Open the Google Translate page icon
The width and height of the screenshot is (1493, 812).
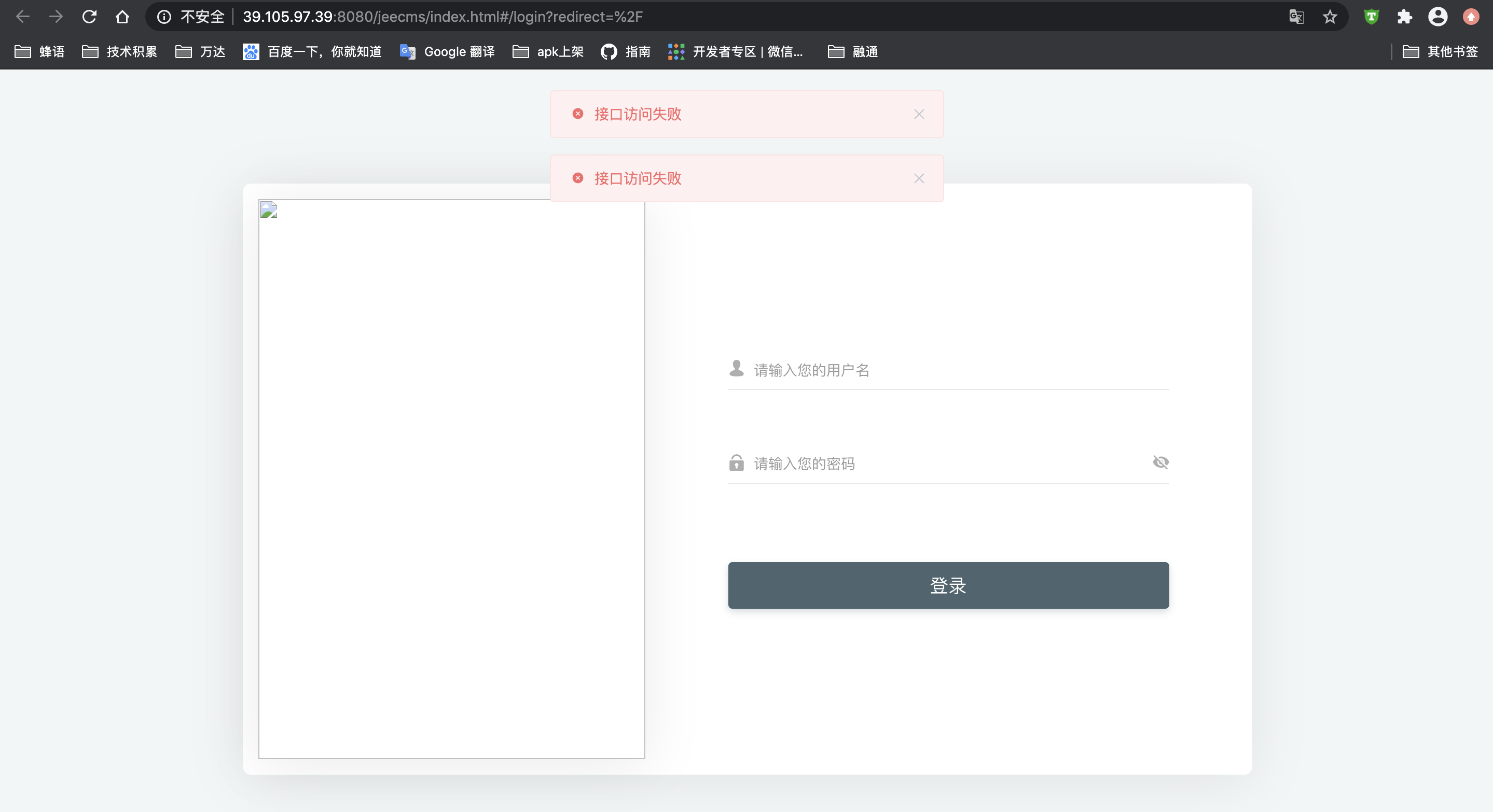pyautogui.click(x=1296, y=17)
